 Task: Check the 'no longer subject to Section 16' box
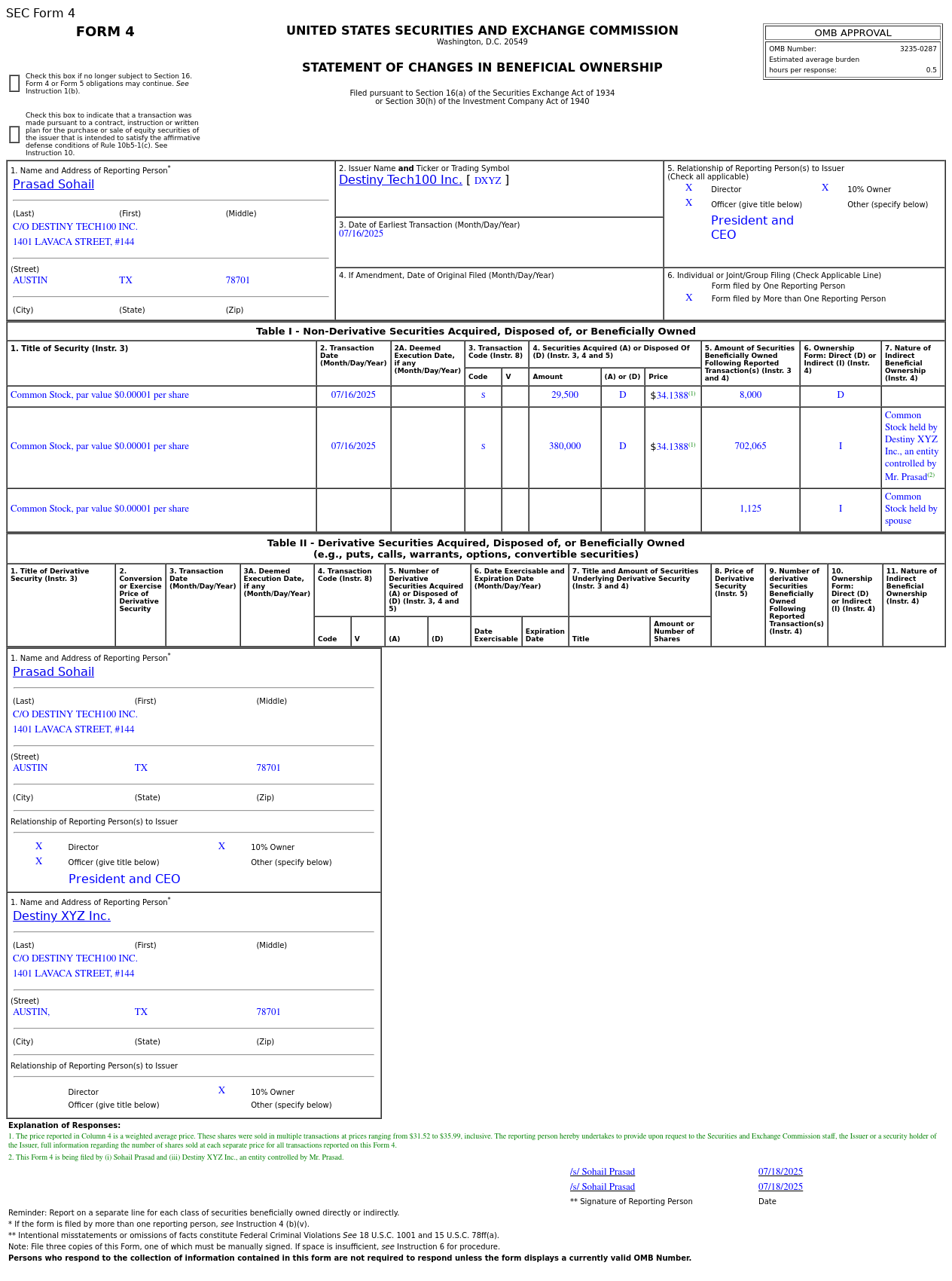tap(14, 84)
